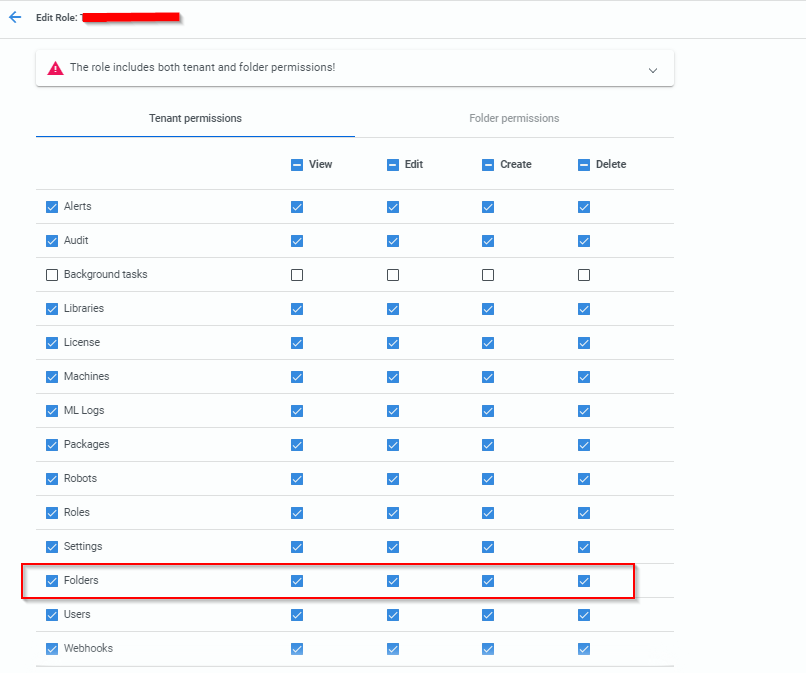The width and height of the screenshot is (806, 673).
Task: Toggle View permission for the License row
Action: pos(296,342)
